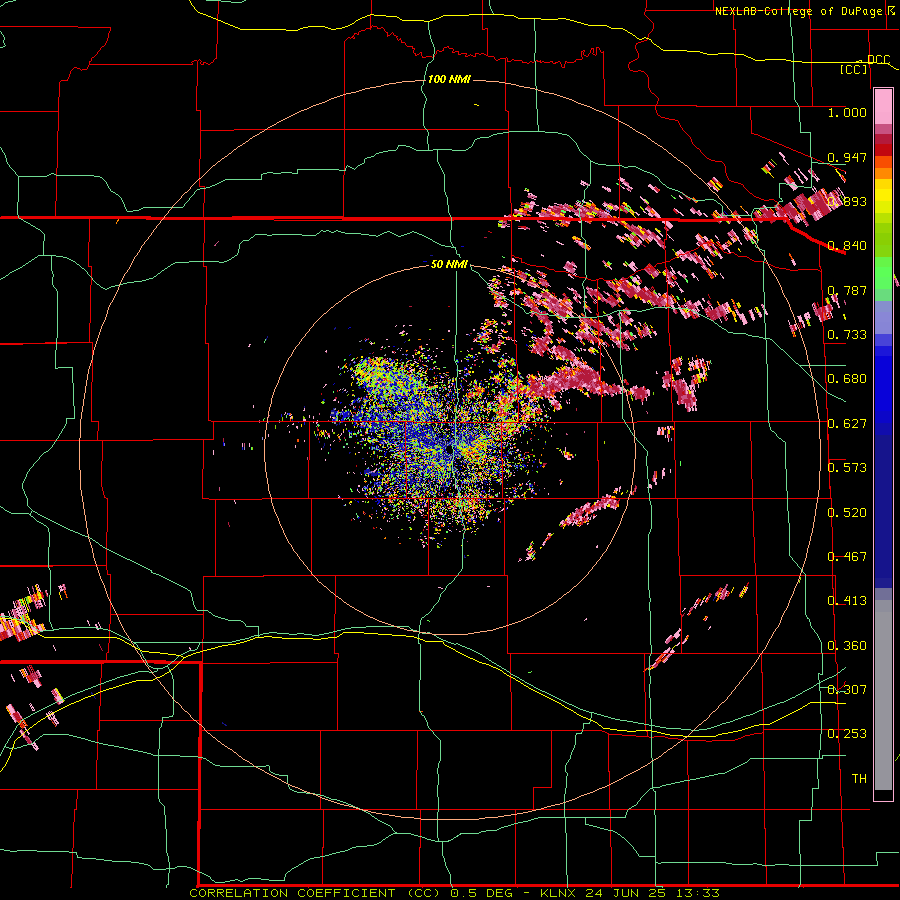Click the 1.000 value on the scale
This screenshot has width=900, height=900.
point(847,112)
